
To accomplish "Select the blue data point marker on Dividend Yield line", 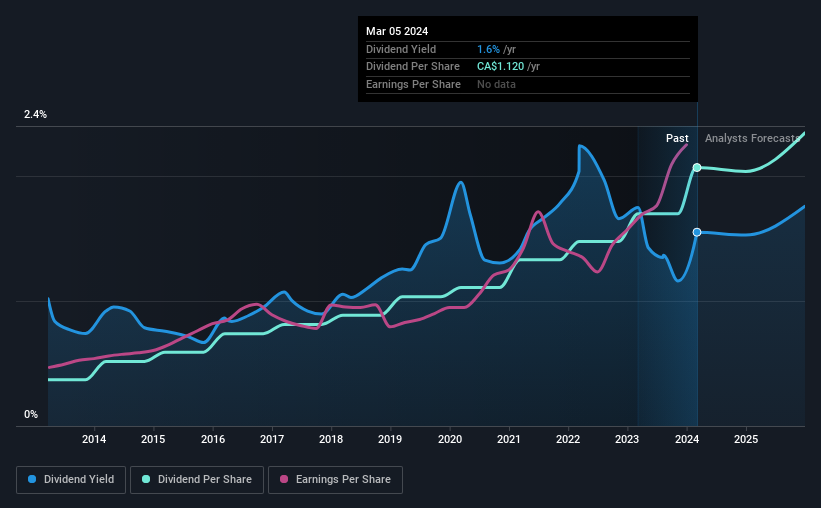I will [697, 232].
